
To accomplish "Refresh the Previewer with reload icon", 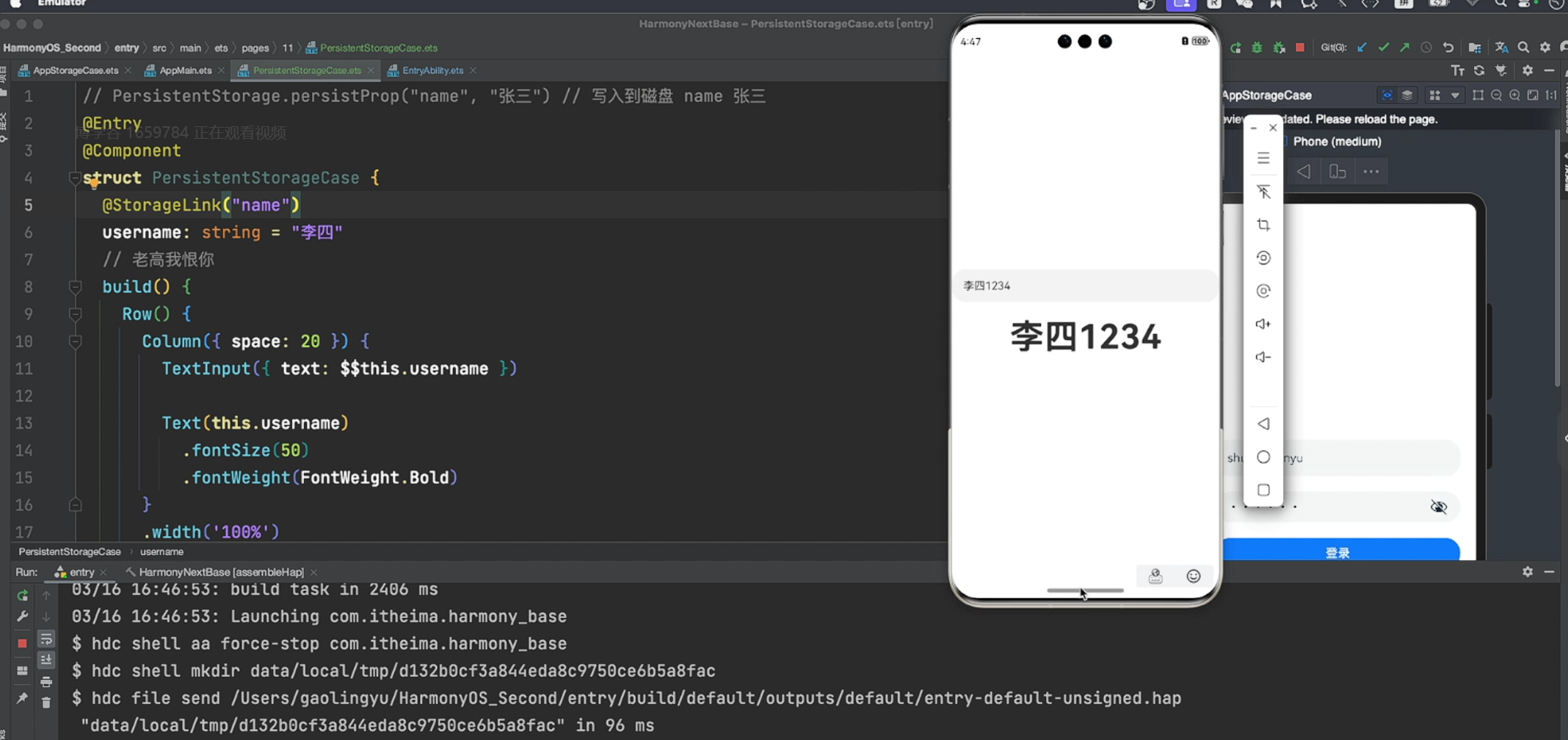I will tap(1479, 70).
